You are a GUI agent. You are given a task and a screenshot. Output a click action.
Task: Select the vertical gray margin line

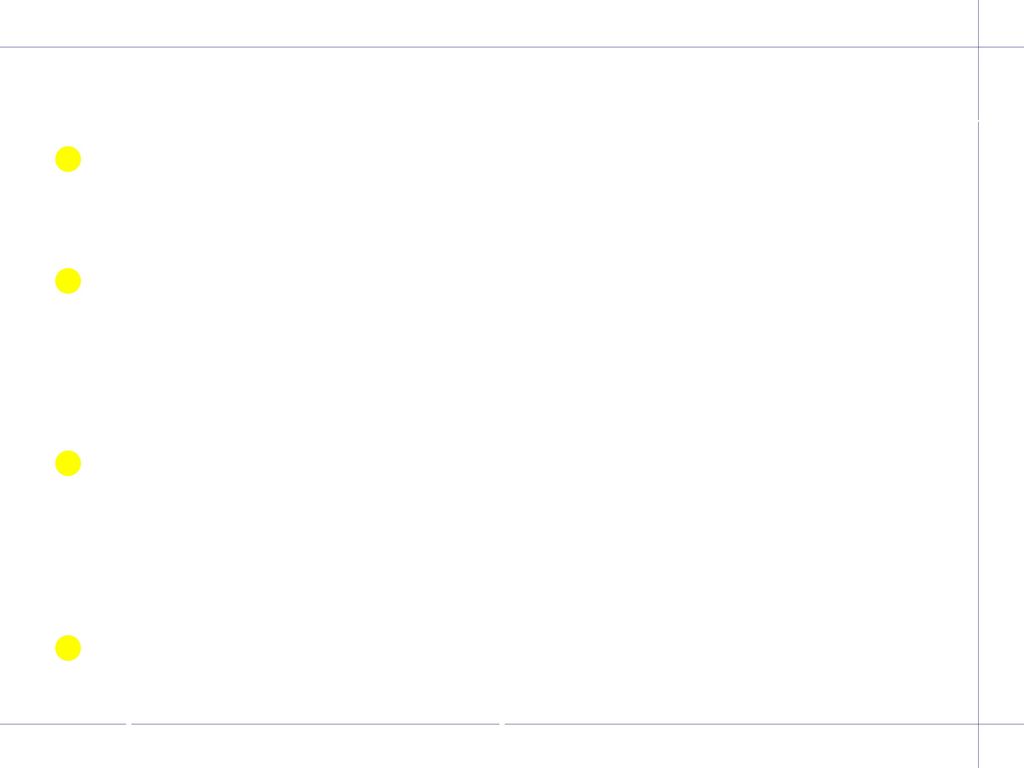[x=978, y=384]
